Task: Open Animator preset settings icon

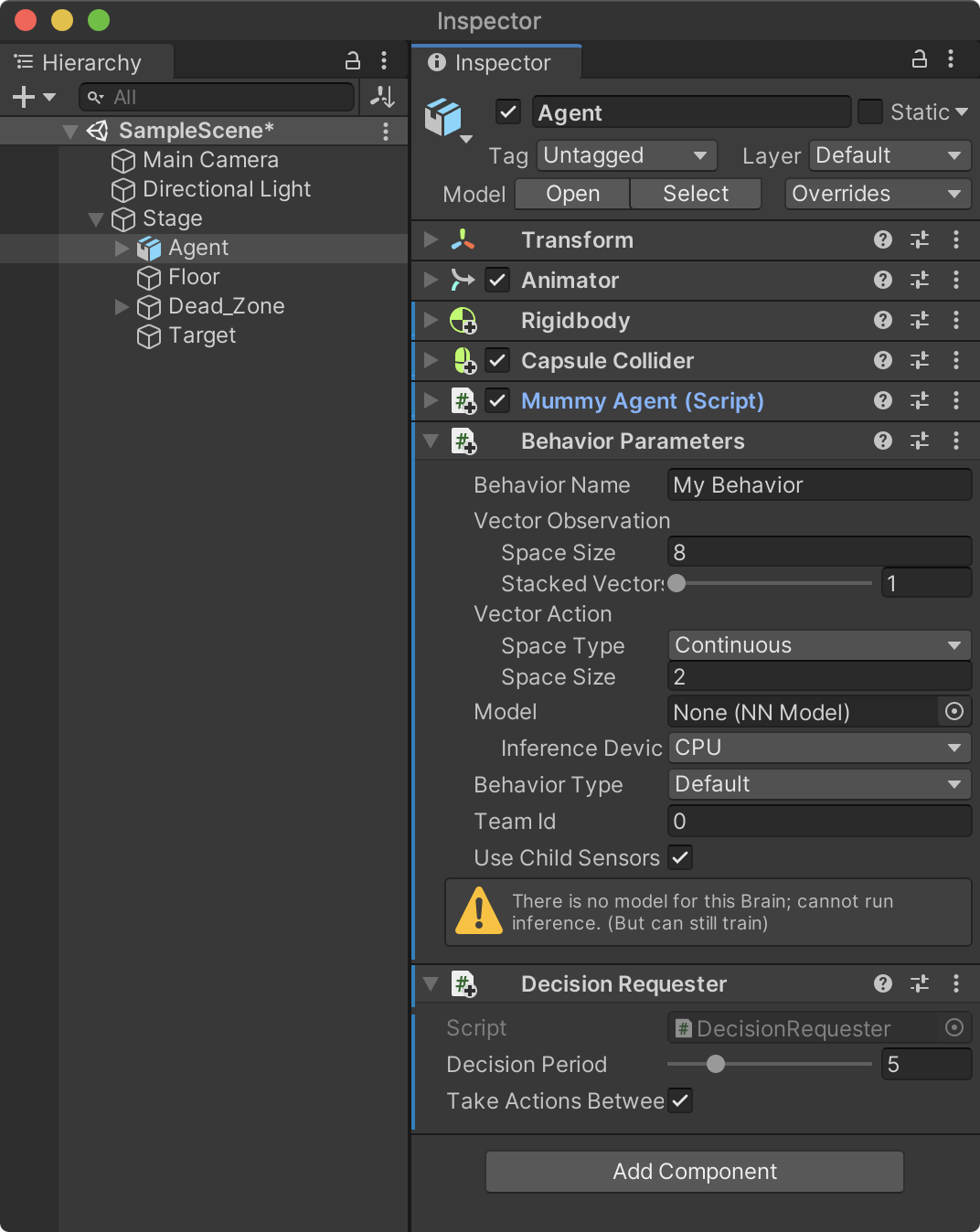Action: (x=920, y=280)
